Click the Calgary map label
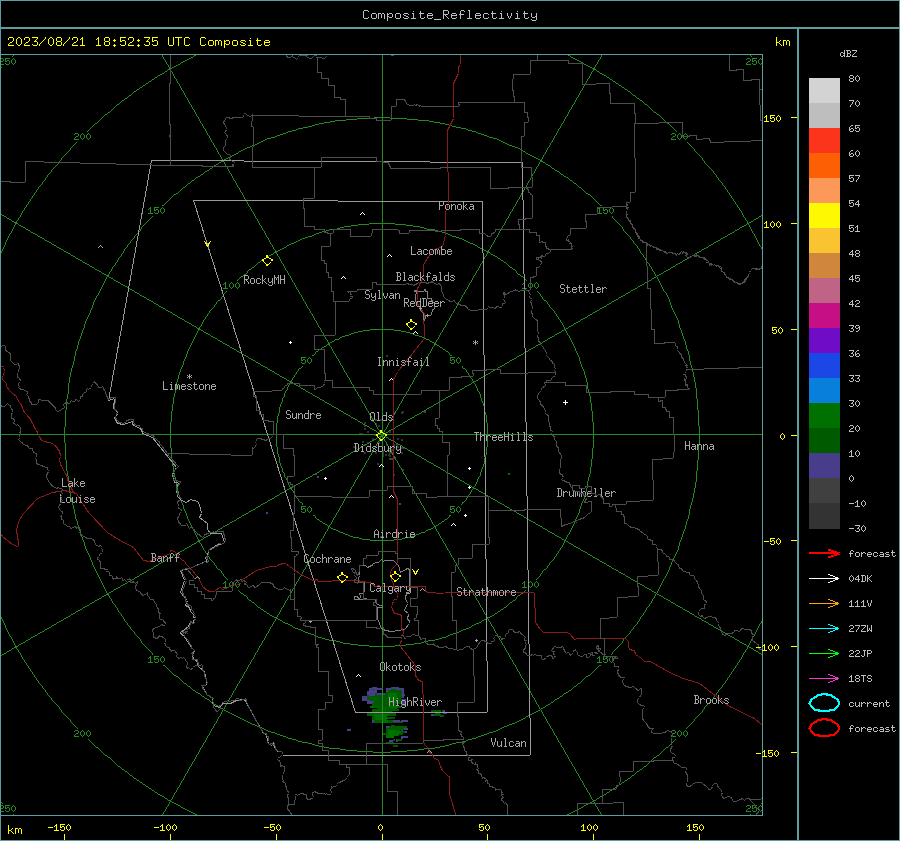900x841 pixels. [x=390, y=588]
